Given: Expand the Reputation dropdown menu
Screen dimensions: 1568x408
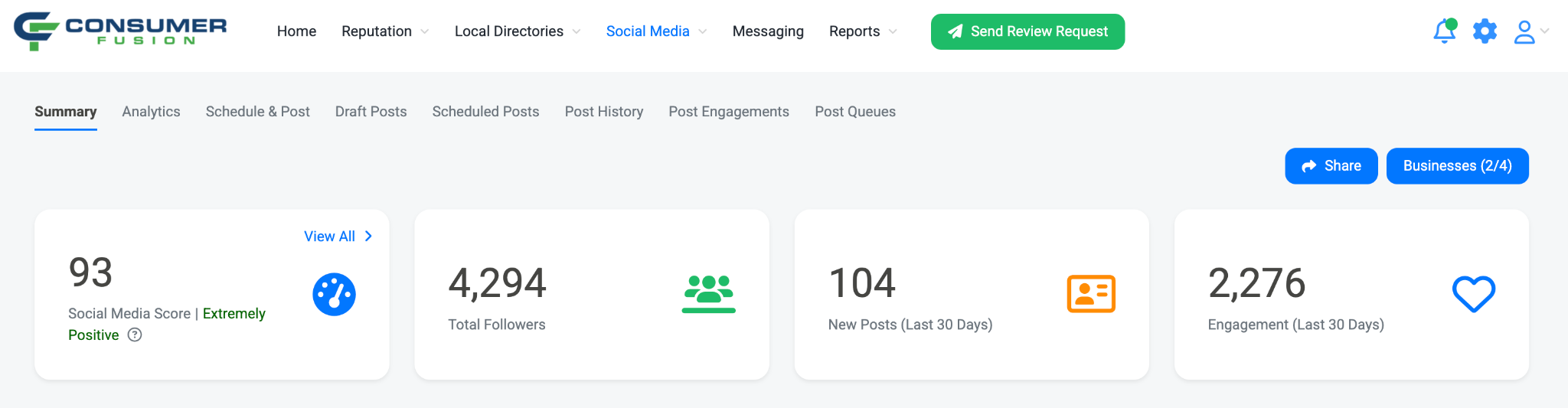Looking at the screenshot, I should (x=385, y=31).
